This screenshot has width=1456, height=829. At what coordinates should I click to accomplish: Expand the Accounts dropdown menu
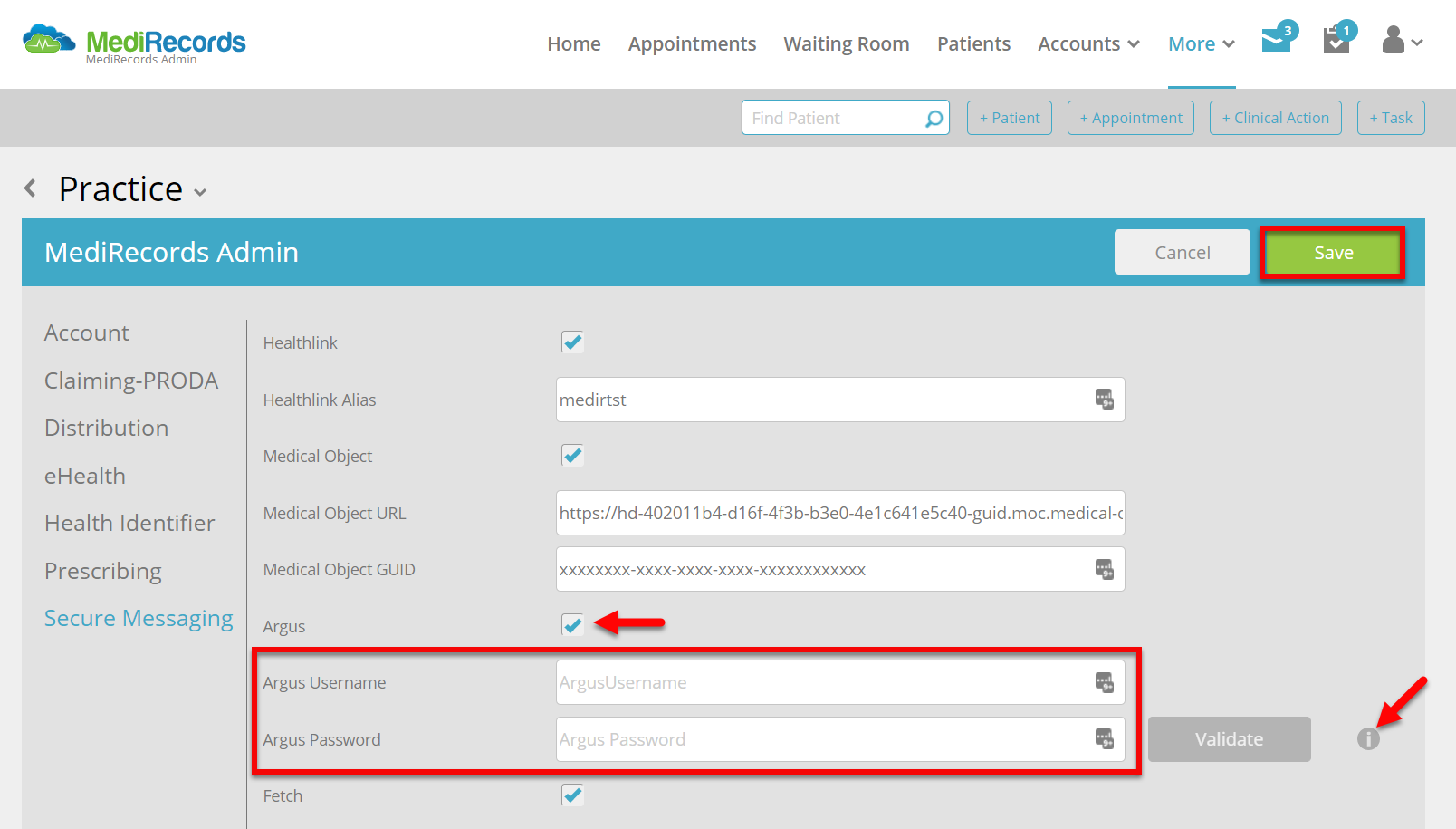click(x=1088, y=43)
